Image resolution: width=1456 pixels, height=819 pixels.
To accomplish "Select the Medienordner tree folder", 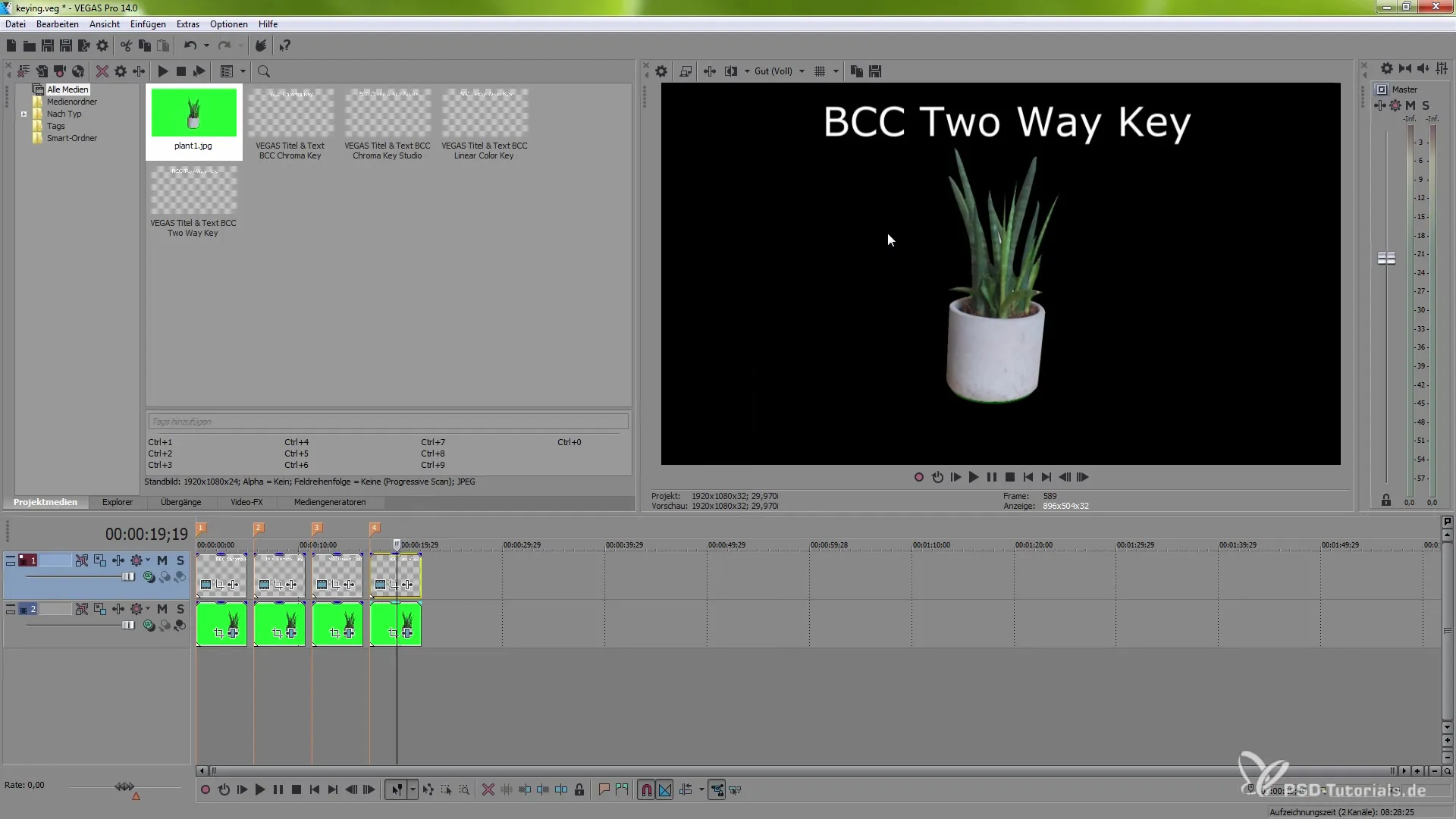I will [x=72, y=102].
